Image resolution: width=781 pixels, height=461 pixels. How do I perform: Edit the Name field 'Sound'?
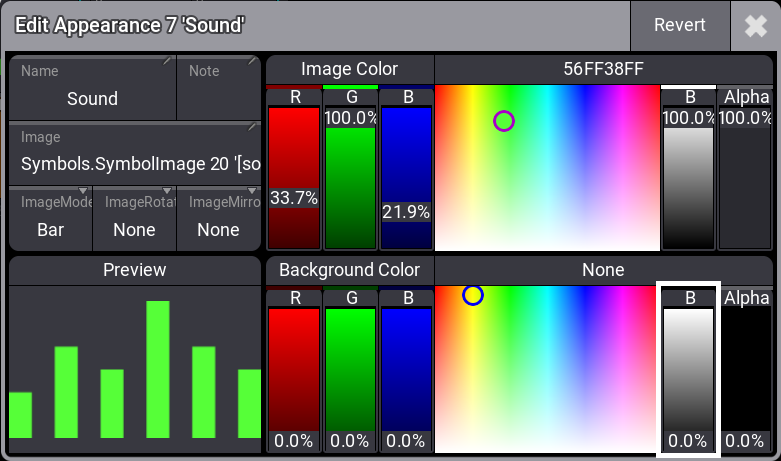click(92, 87)
